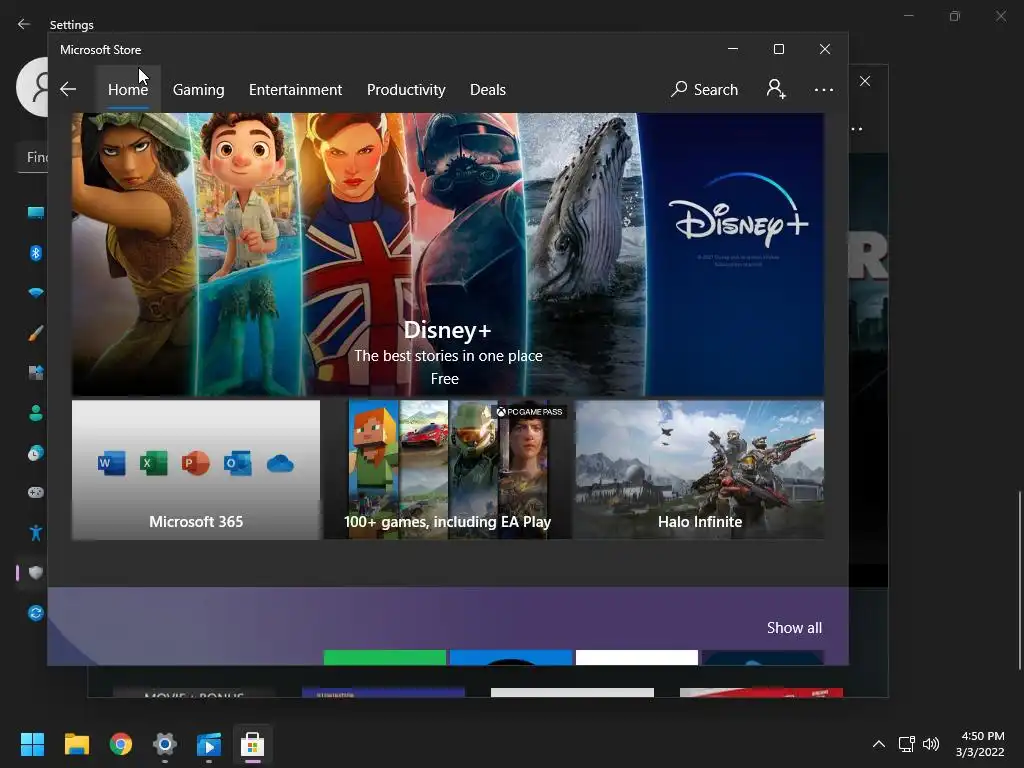
Task: Click the Microsoft Store taskbar icon
Action: pyautogui.click(x=253, y=744)
